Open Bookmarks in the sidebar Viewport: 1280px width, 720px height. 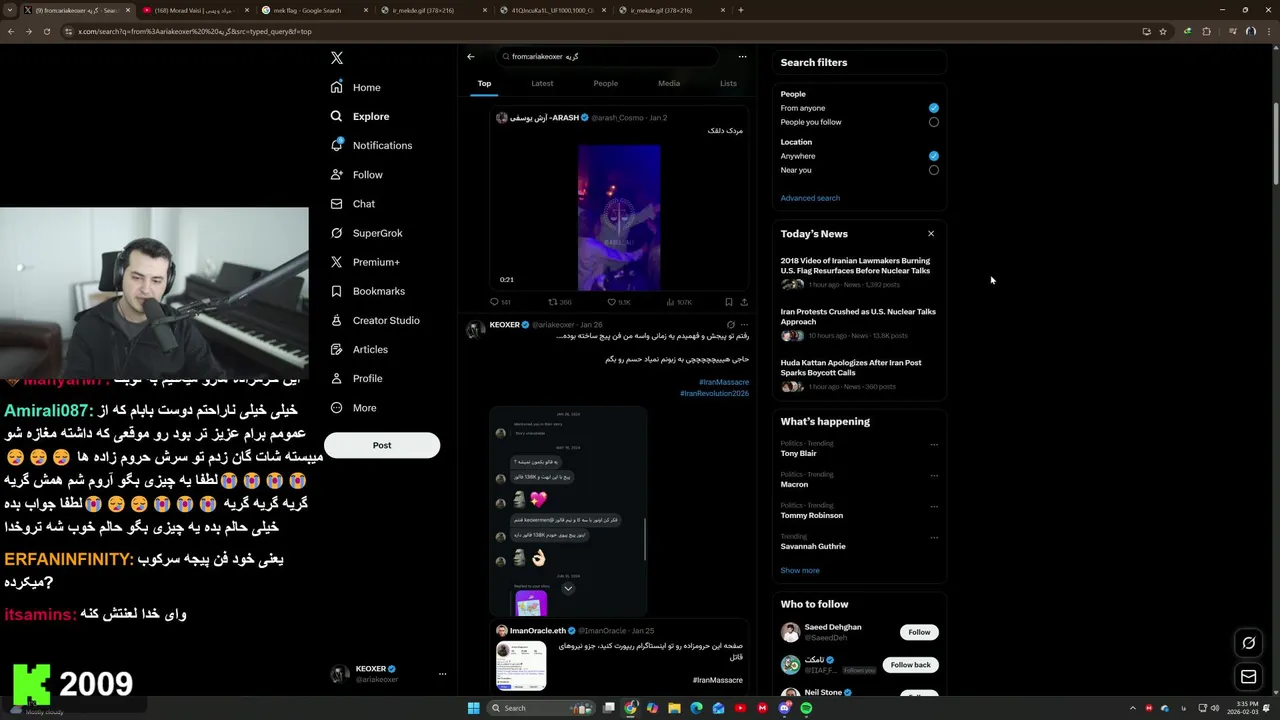tap(367, 291)
